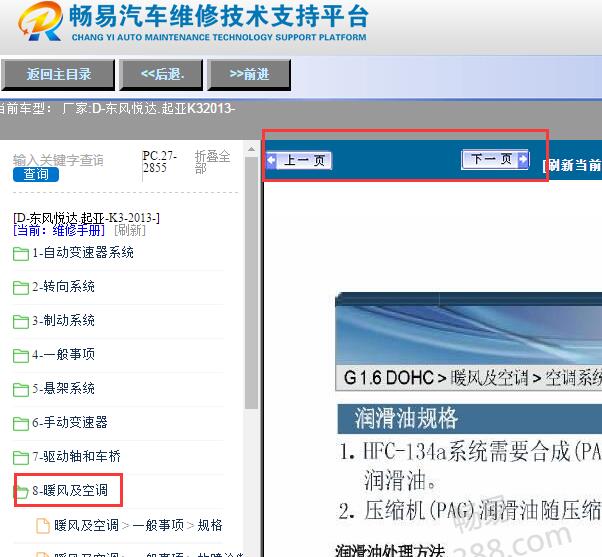Click the 润滑油处理方法 subheading
This screenshot has width=602, height=557.
[390, 550]
